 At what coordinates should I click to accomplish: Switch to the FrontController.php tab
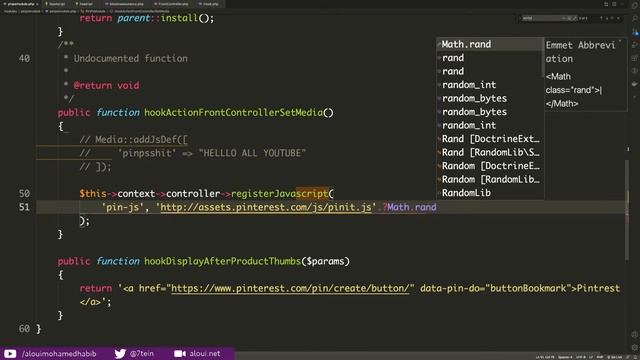pyautogui.click(x=172, y=4)
